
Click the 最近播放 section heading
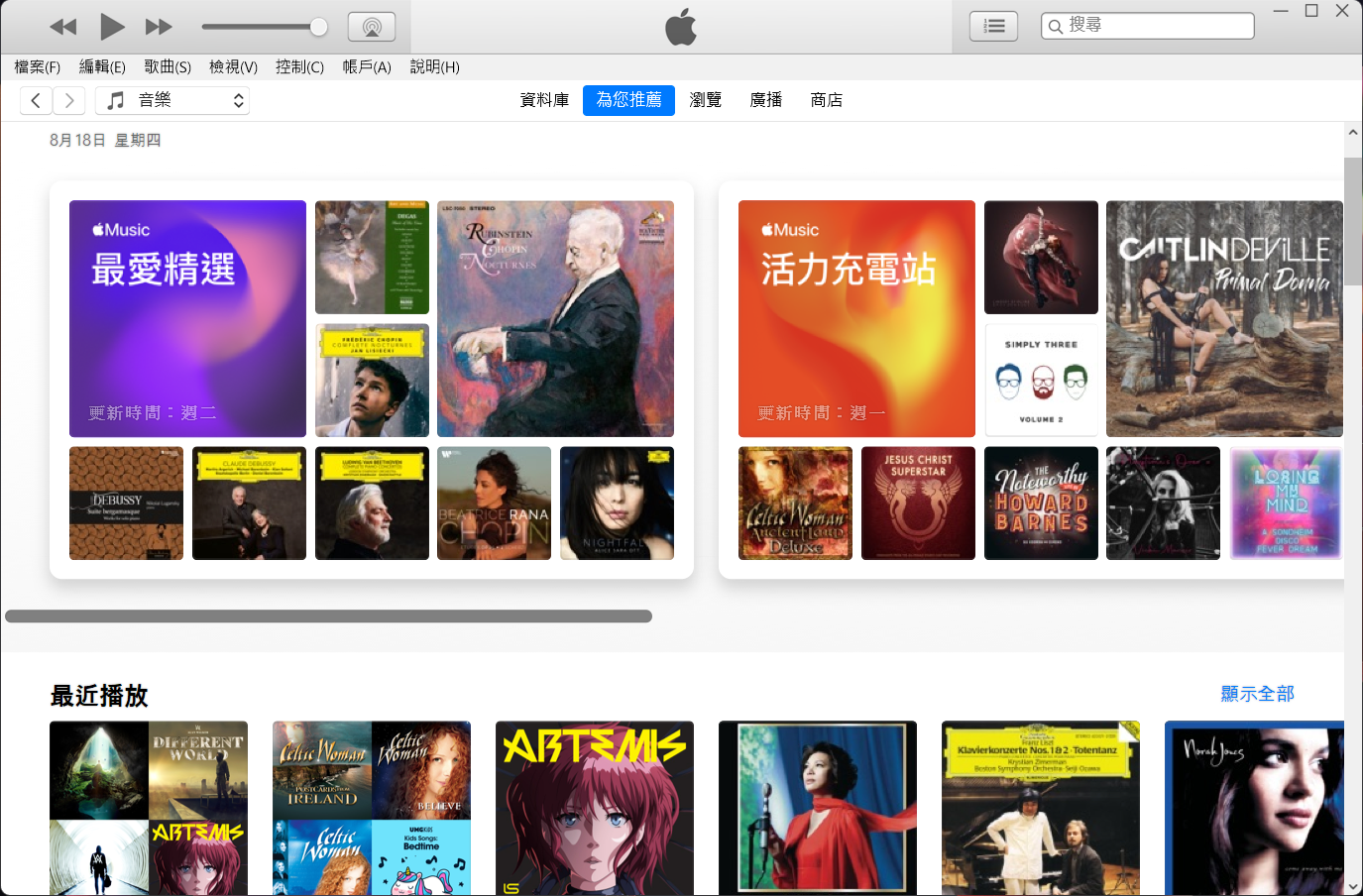coord(99,696)
